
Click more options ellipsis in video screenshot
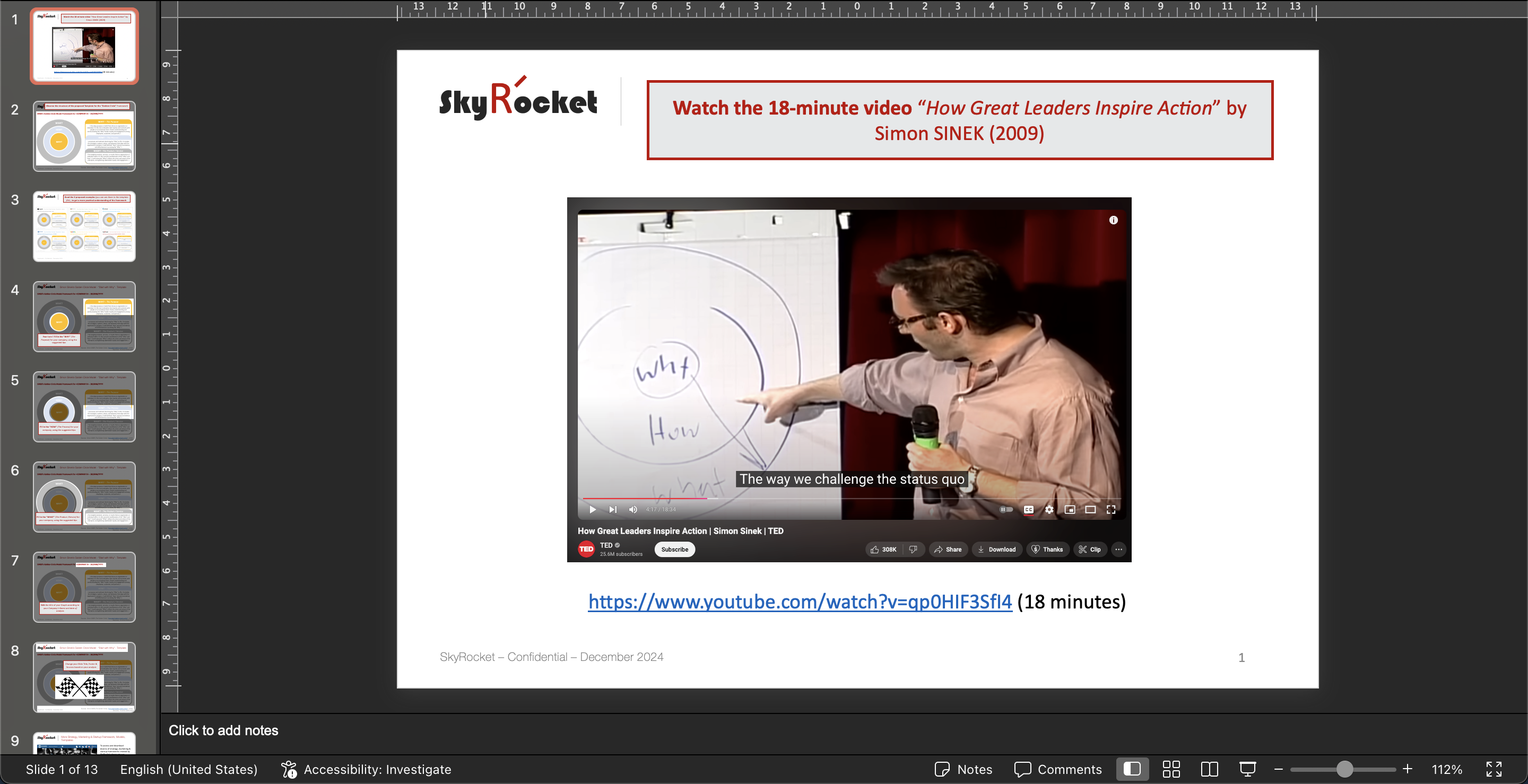(1119, 549)
